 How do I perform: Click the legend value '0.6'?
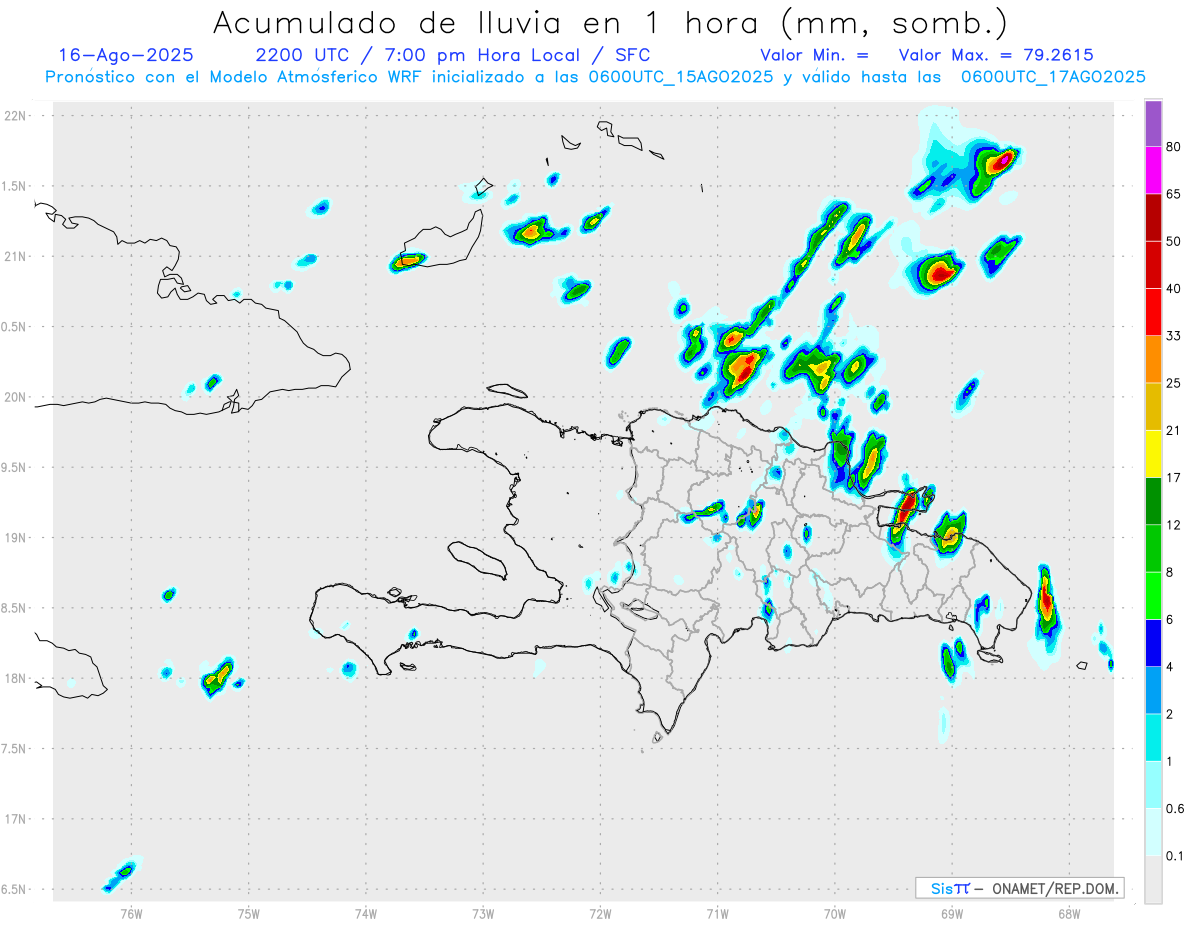pyautogui.click(x=1176, y=809)
